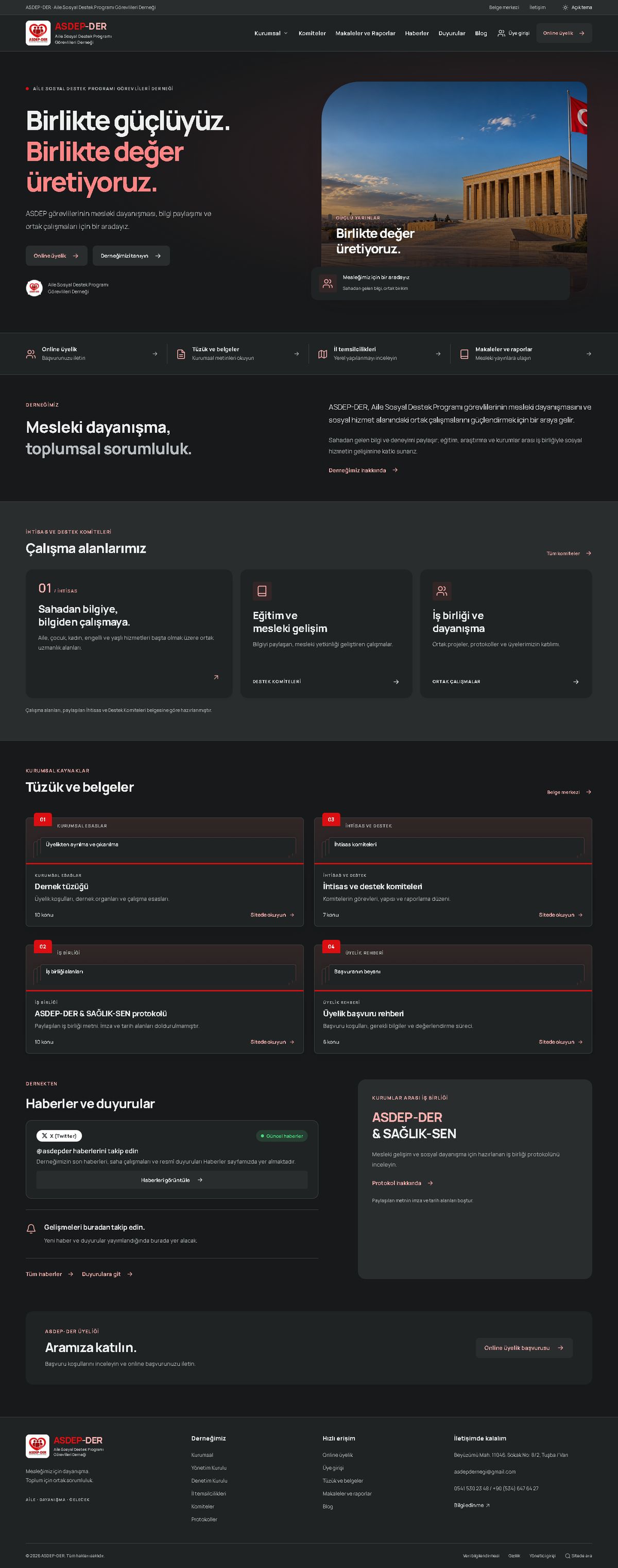The height and width of the screenshot is (1568, 618).
Task: Click the İletişim link in the top bar
Action: pyautogui.click(x=537, y=7)
